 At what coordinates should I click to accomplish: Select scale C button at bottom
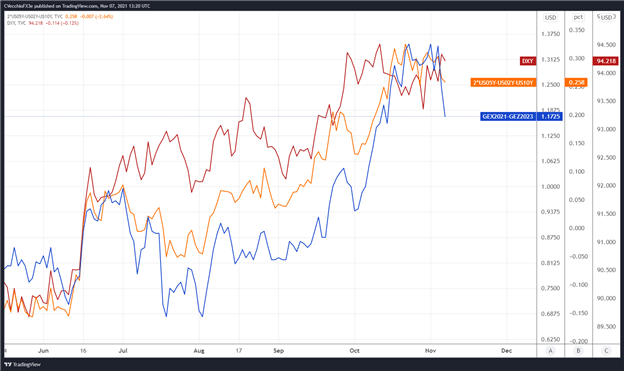point(606,351)
